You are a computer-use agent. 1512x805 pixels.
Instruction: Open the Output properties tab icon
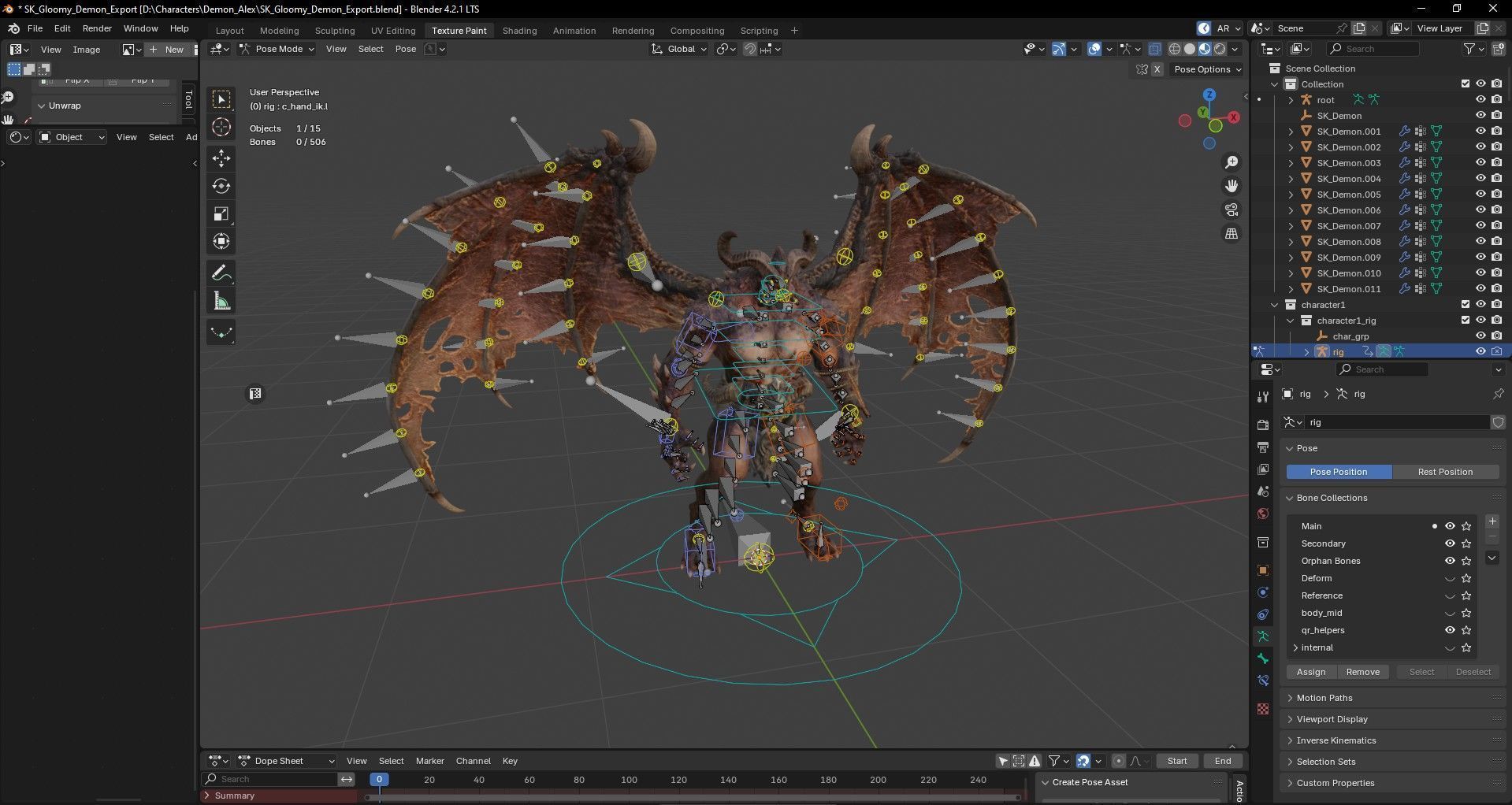click(x=1263, y=447)
